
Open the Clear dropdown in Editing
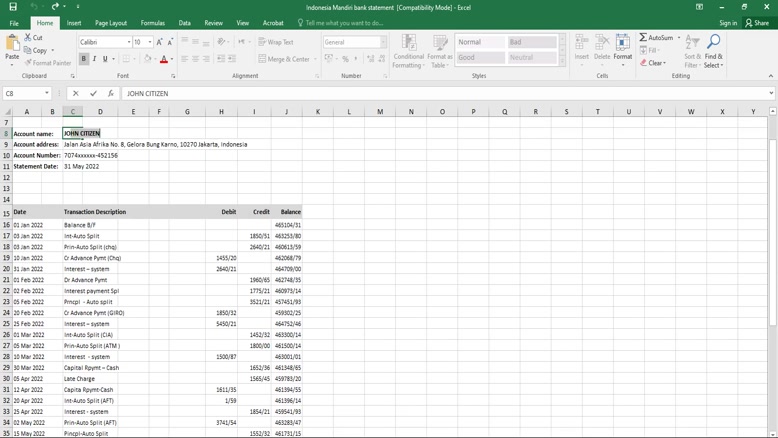tap(653, 63)
